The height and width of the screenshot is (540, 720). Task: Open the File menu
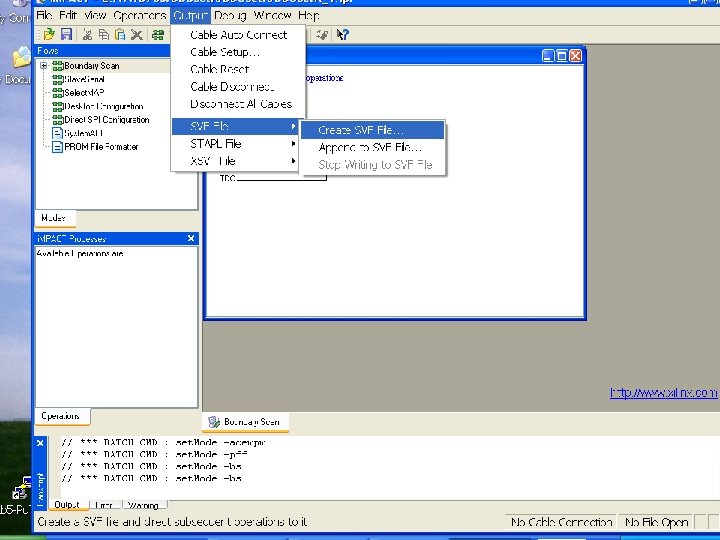click(x=44, y=16)
